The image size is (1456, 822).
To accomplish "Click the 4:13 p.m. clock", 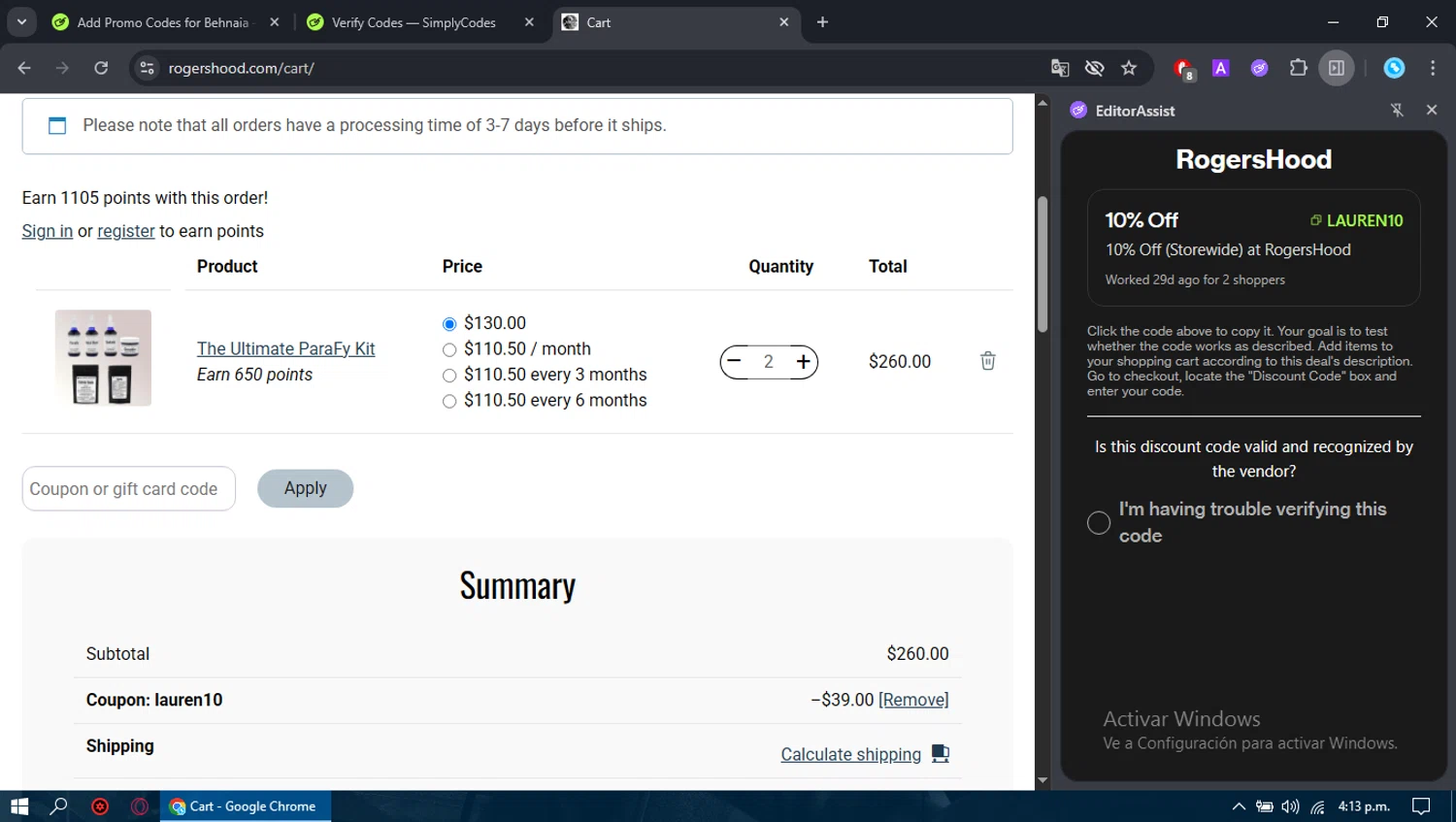I will pos(1364,806).
